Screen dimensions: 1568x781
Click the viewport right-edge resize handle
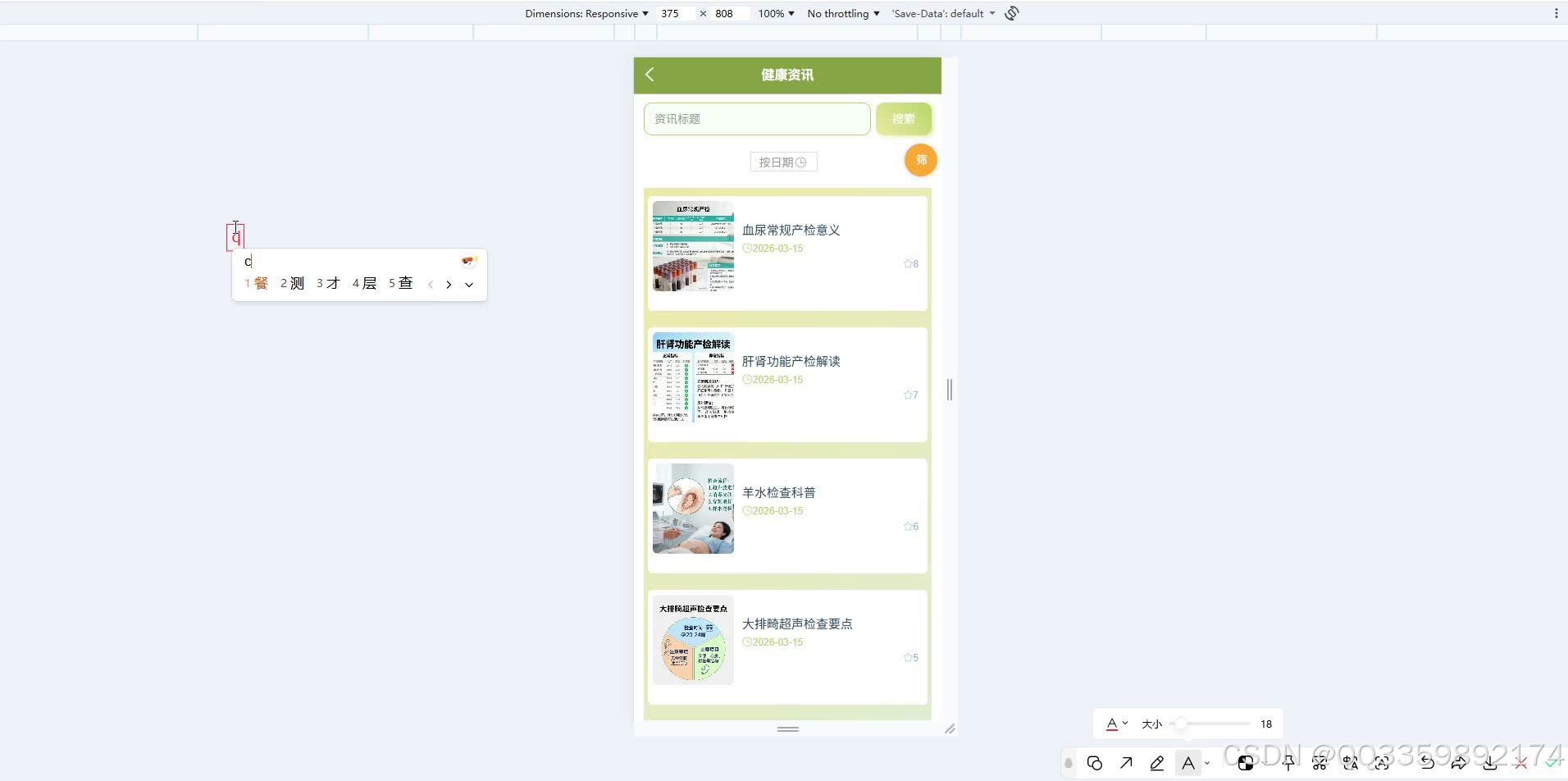pos(950,390)
